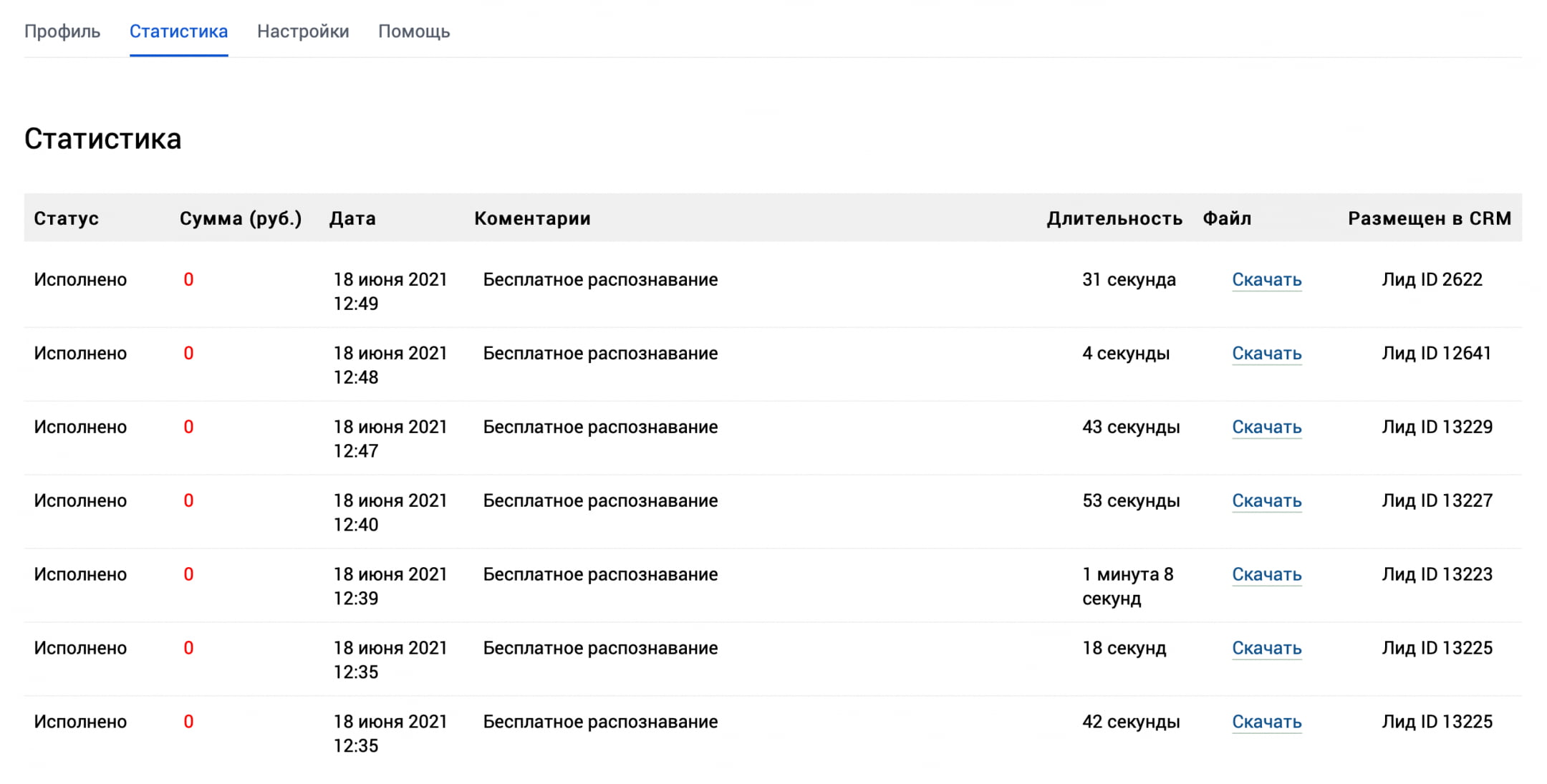Click the Длительность column header
Image resolution: width=1547 pixels, height=784 pixels.
pyautogui.click(x=1114, y=218)
